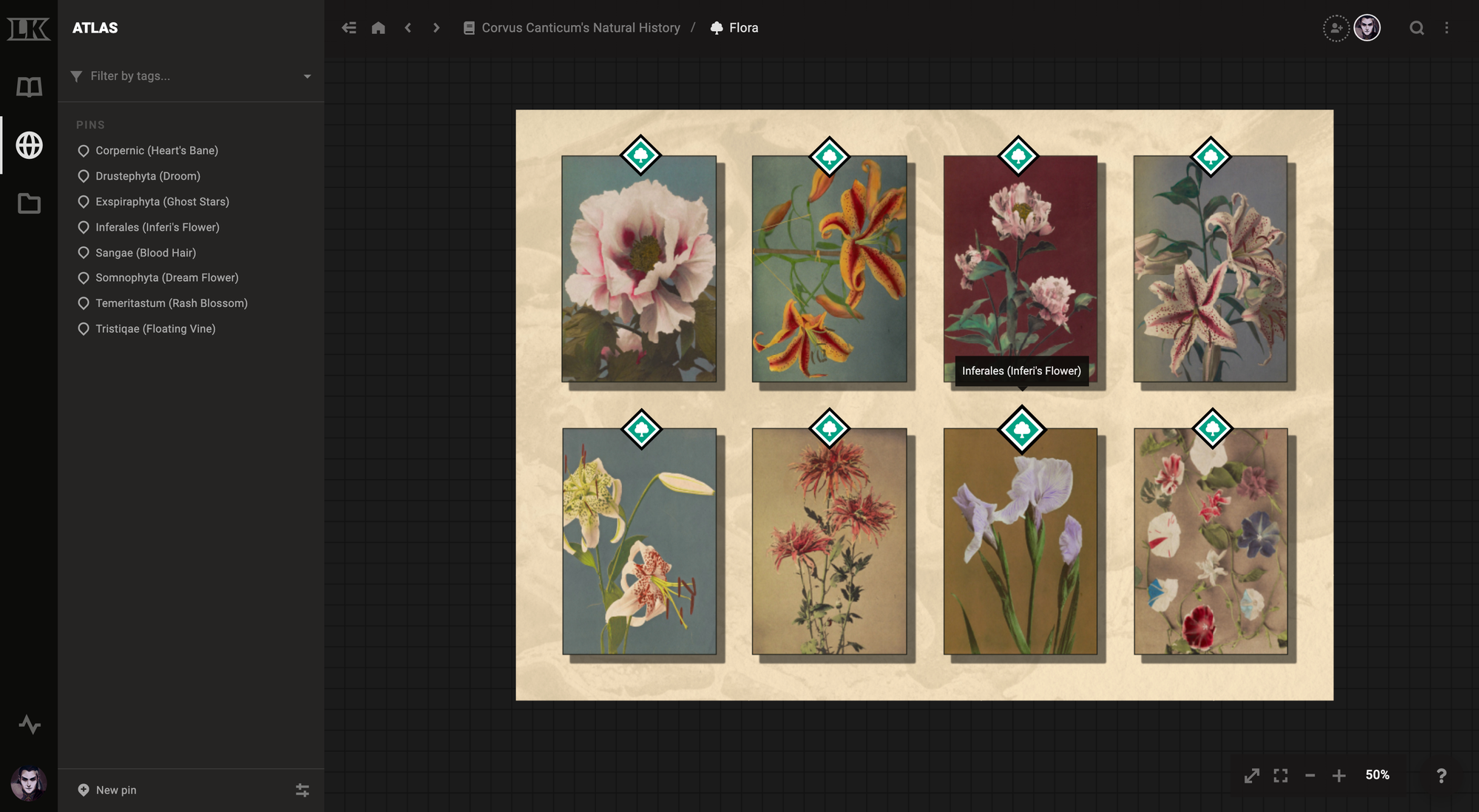Open the activity feed at bottom left
Screen dimensions: 1479x812
click(x=28, y=725)
